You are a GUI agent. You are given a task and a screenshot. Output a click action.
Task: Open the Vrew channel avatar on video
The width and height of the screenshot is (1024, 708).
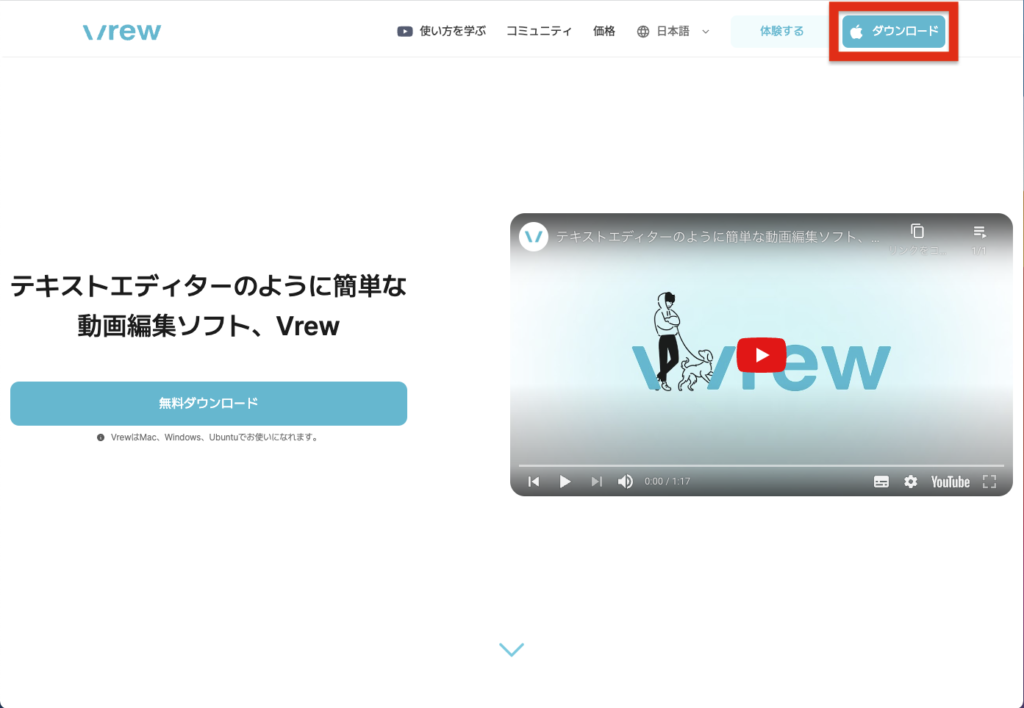[534, 237]
